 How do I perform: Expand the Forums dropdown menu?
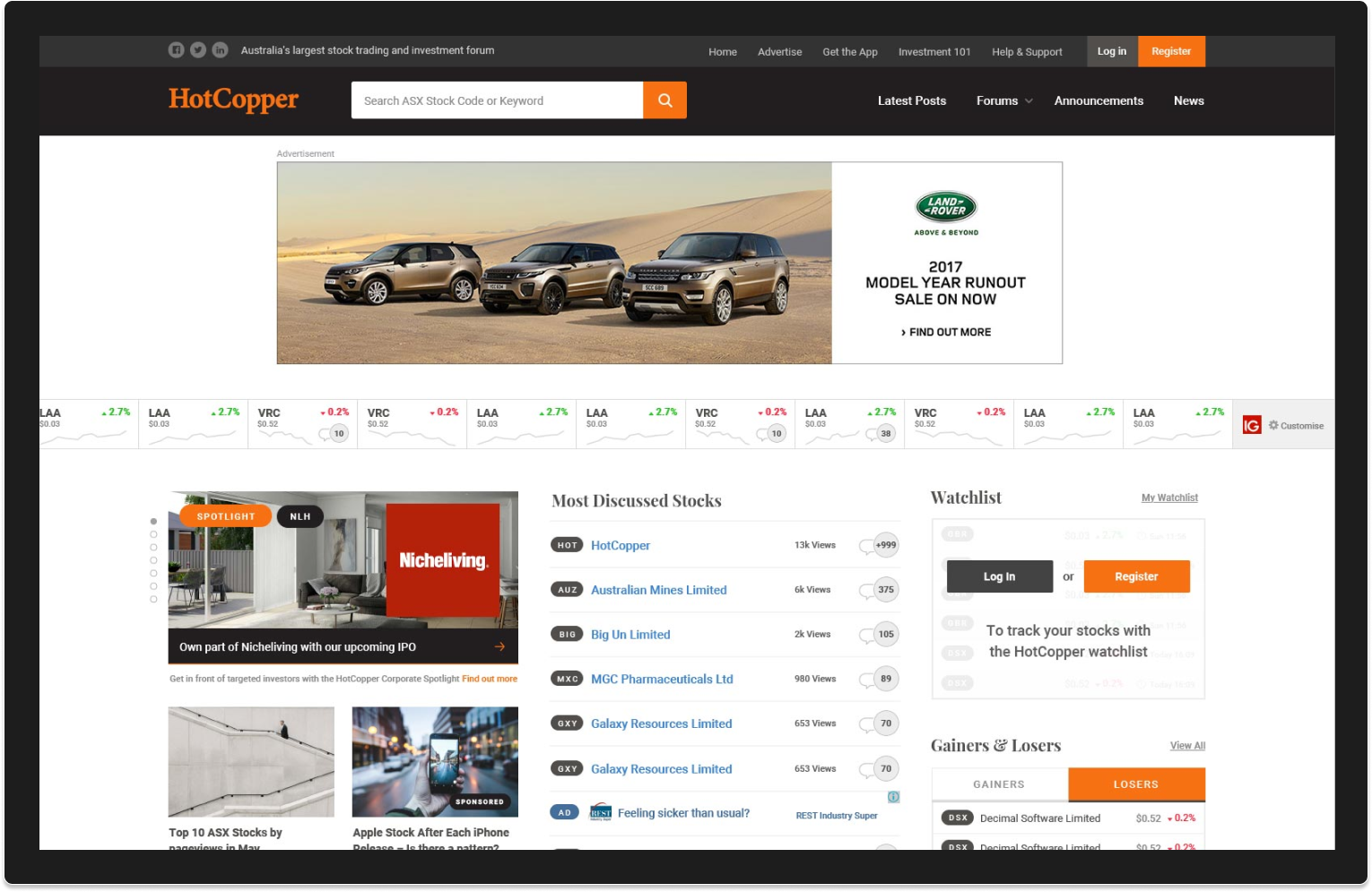(1004, 100)
